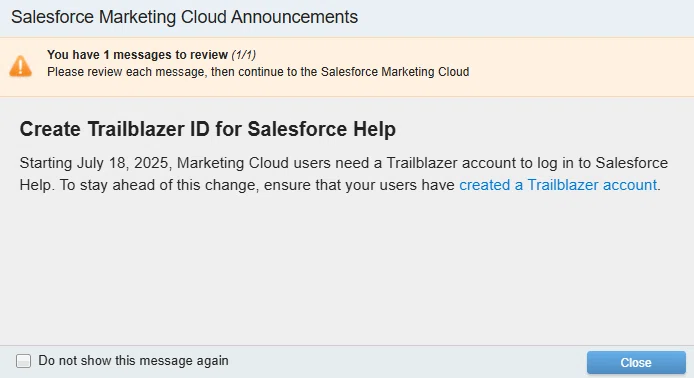The height and width of the screenshot is (378, 694).
Task: Click the "Starting July 18, 2025" paragraph
Action: click(x=343, y=174)
